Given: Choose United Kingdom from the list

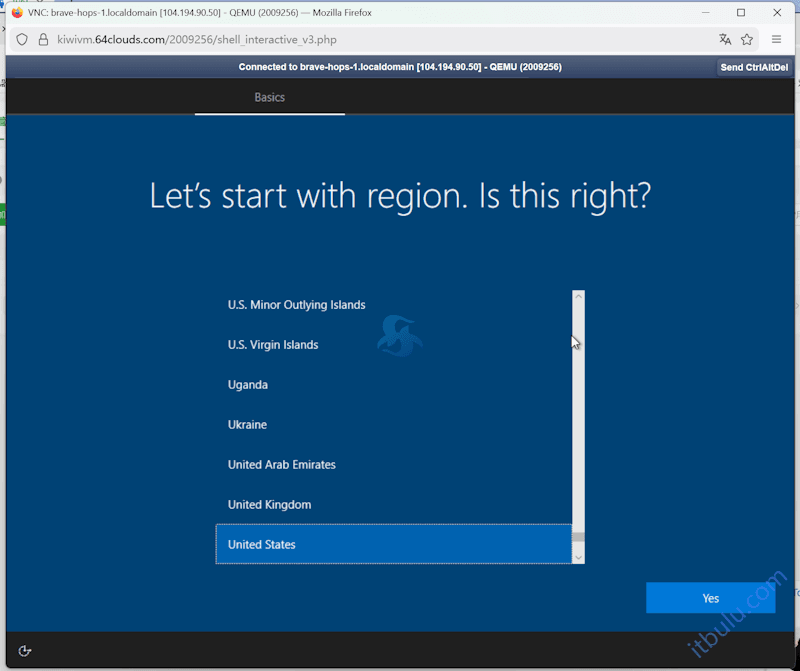Looking at the screenshot, I should (x=394, y=505).
